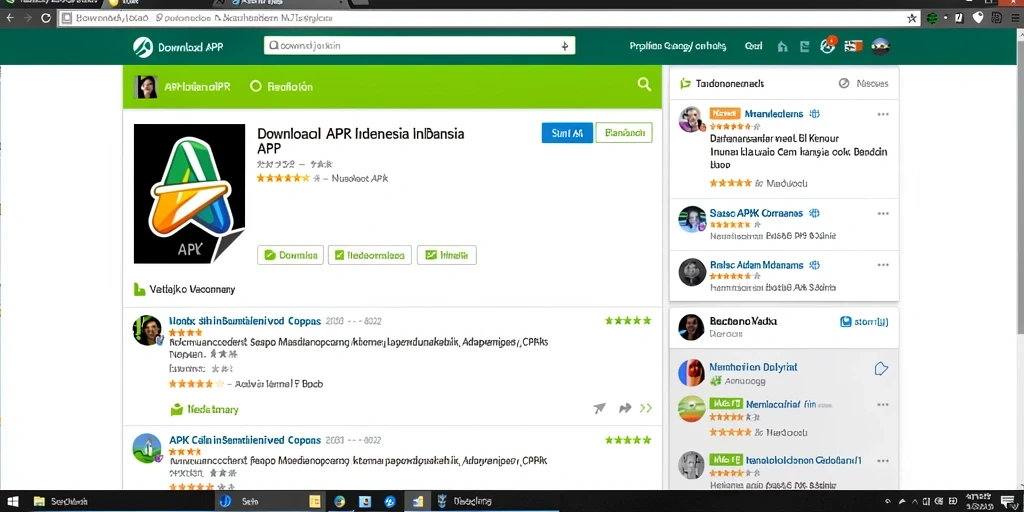1024x512 pixels.
Task: Select the Reaflolon radio option in green bar
Action: (x=281, y=86)
